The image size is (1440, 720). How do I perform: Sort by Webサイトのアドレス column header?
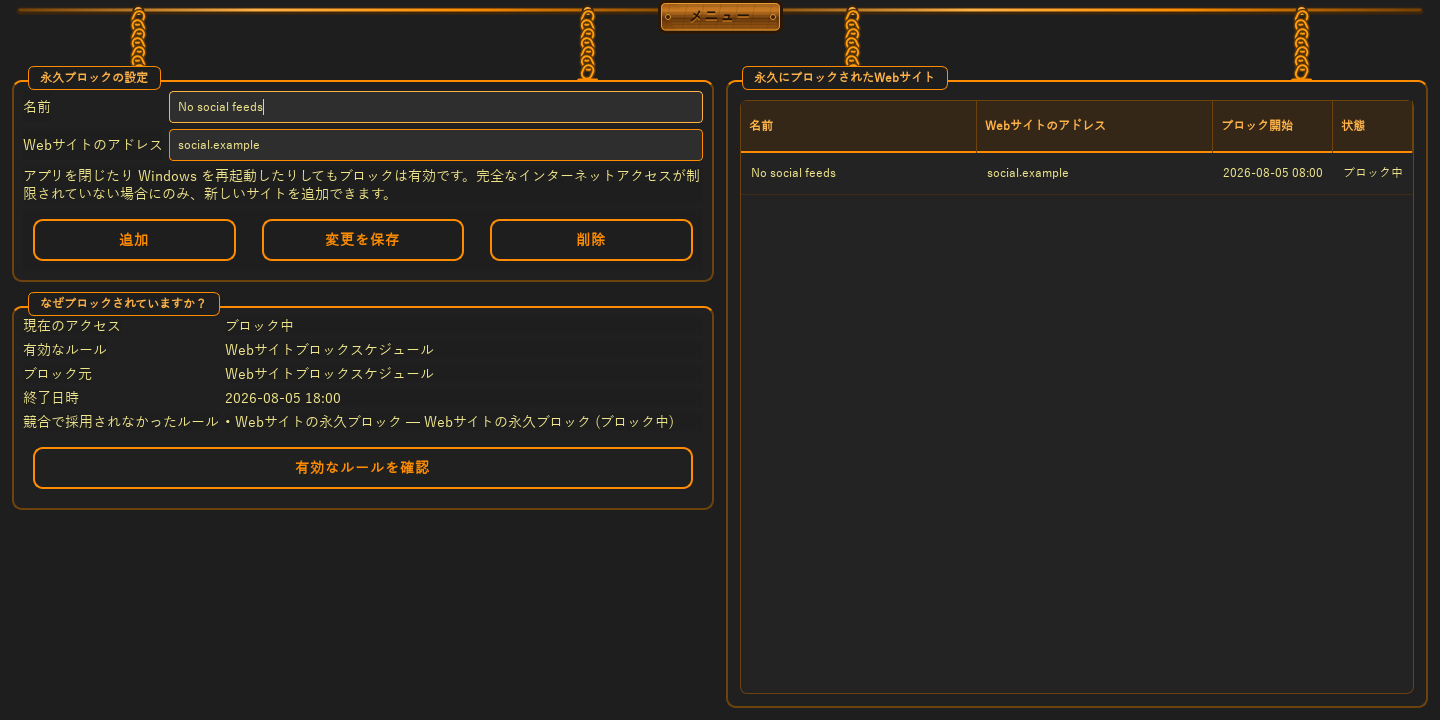1094,126
